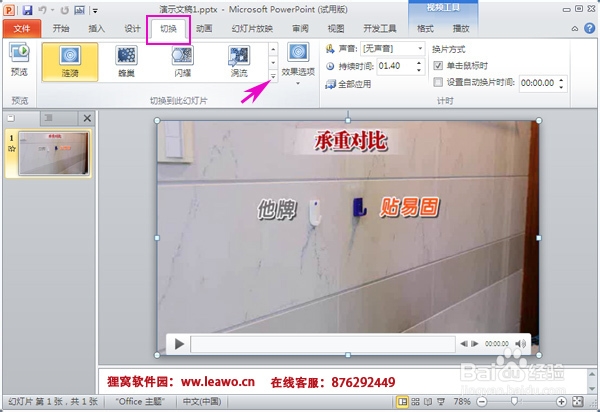The image size is (600, 412).
Task: Switch to Normal view icon in status bar
Action: point(402,402)
